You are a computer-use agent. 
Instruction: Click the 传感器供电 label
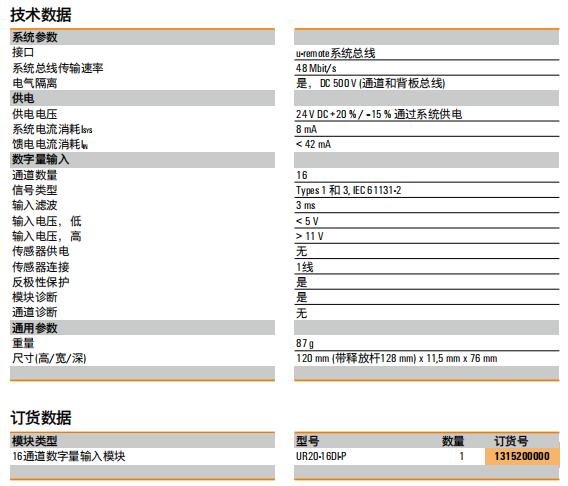pos(41,251)
